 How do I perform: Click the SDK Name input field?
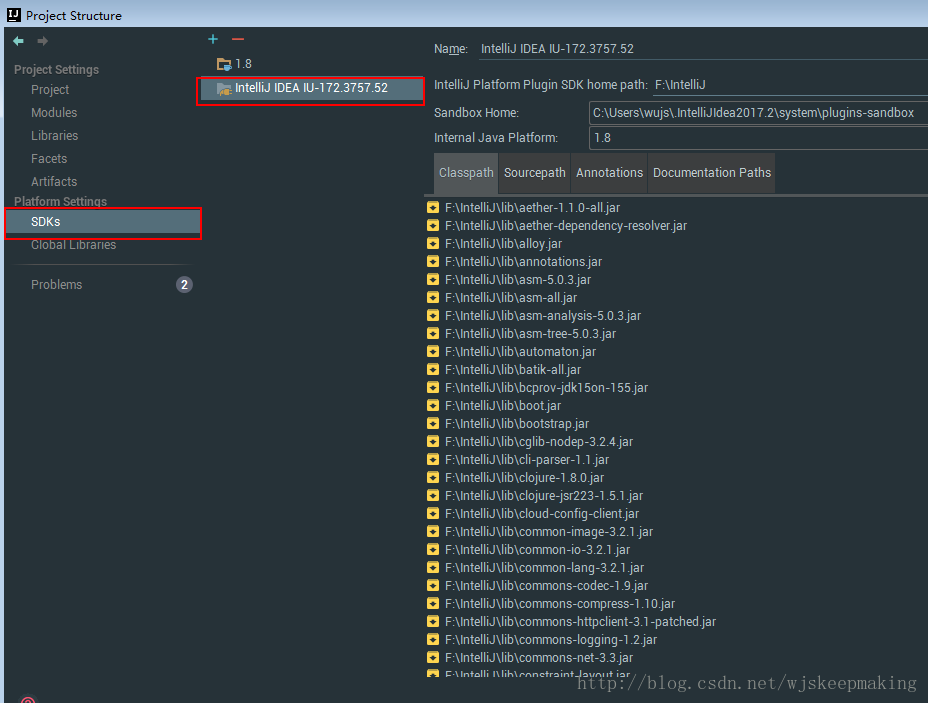703,49
